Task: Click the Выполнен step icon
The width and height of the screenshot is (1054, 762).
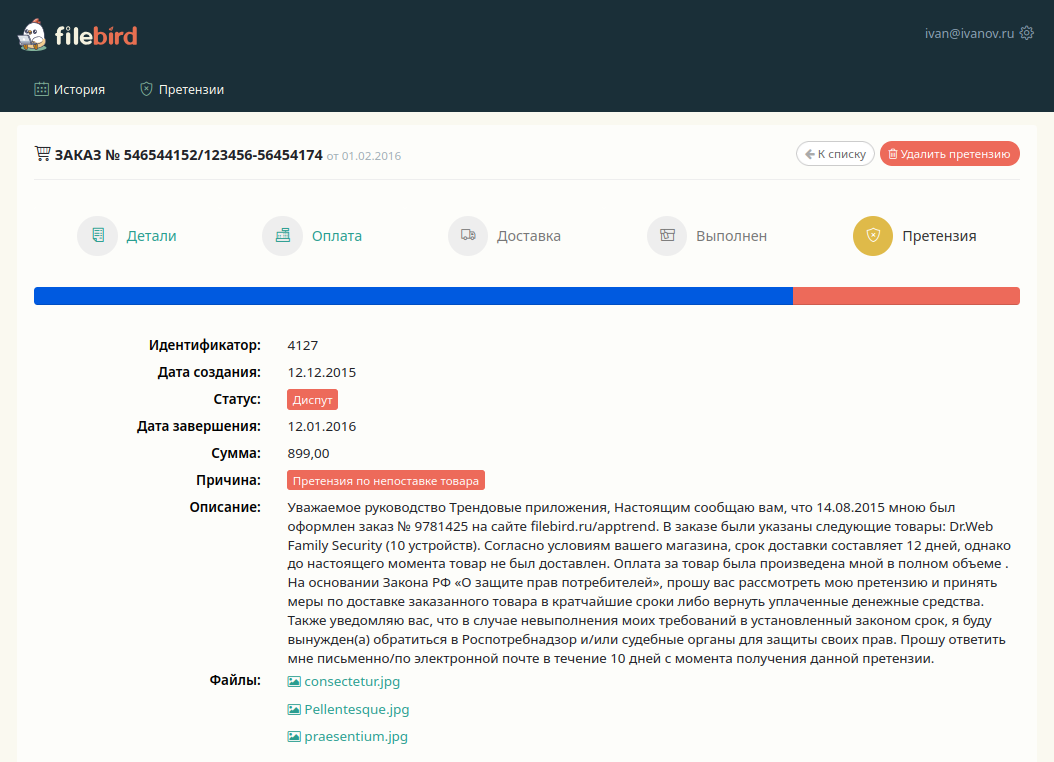Action: tap(667, 236)
